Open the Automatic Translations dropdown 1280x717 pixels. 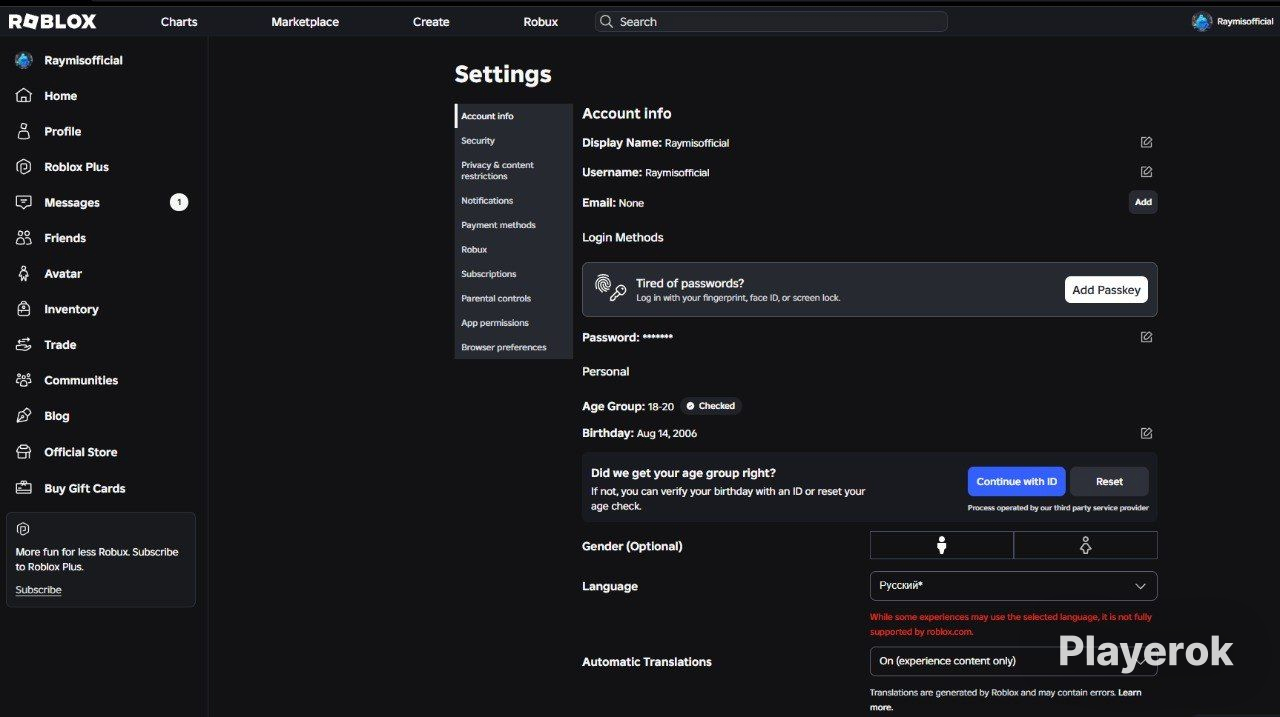coord(1013,661)
